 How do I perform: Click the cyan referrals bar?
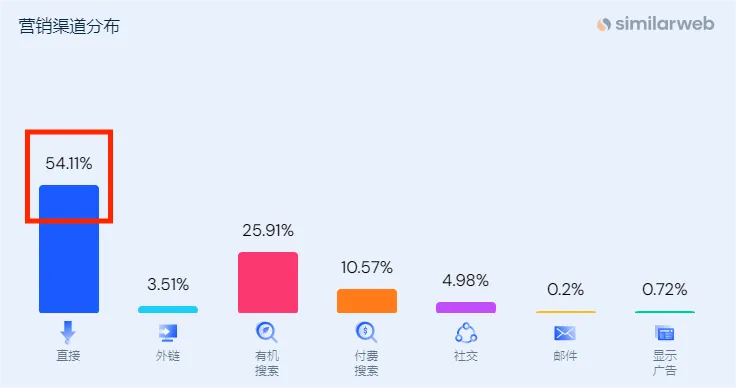coord(168,310)
